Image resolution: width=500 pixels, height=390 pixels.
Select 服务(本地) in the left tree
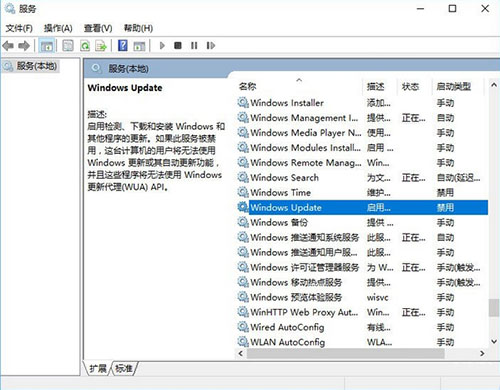coord(37,66)
